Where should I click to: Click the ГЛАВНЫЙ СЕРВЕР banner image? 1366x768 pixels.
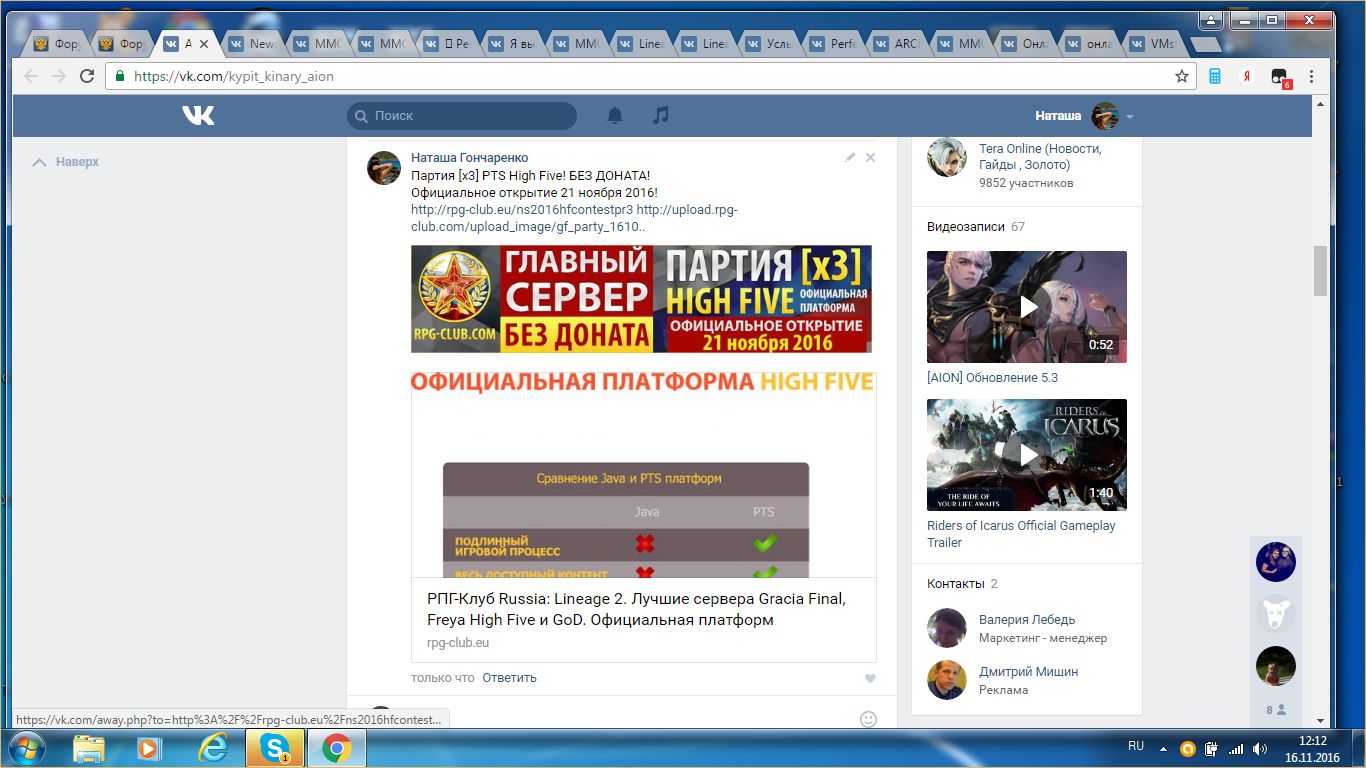(641, 299)
